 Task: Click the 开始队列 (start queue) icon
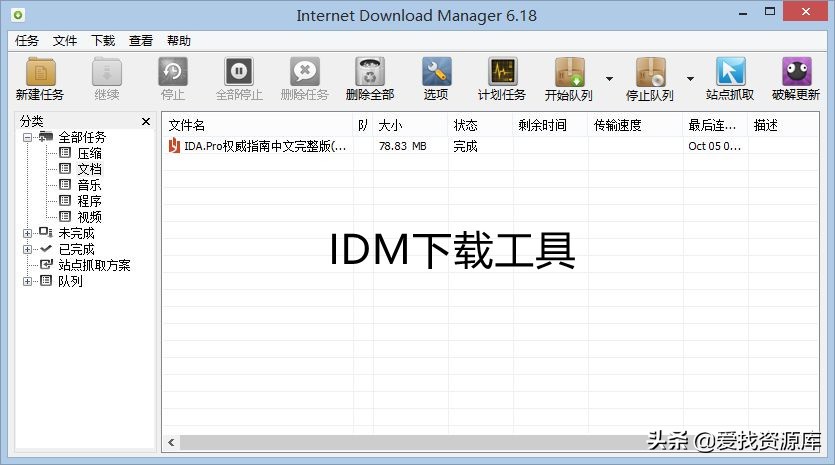569,73
